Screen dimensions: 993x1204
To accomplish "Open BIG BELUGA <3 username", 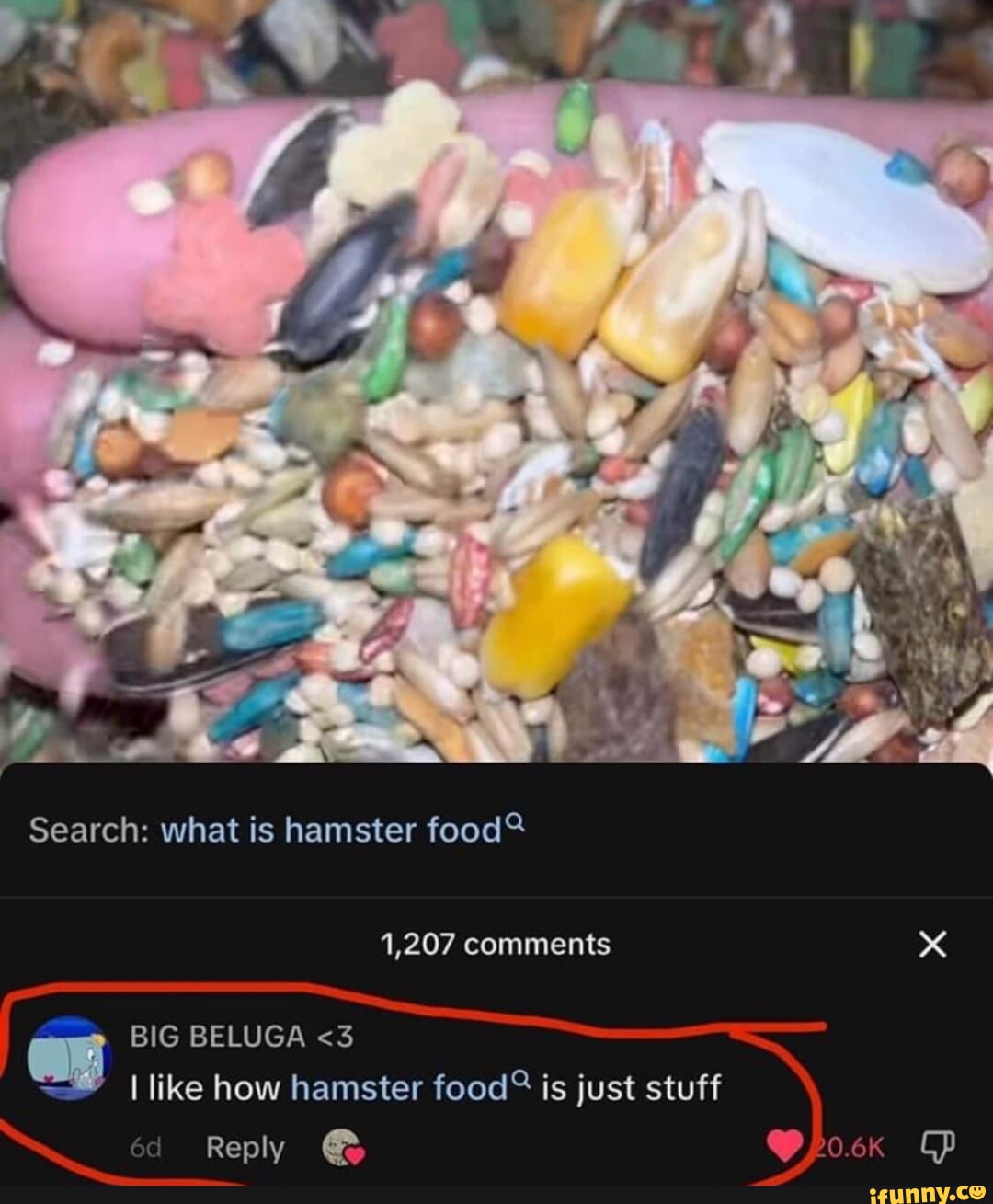I will (x=241, y=1037).
